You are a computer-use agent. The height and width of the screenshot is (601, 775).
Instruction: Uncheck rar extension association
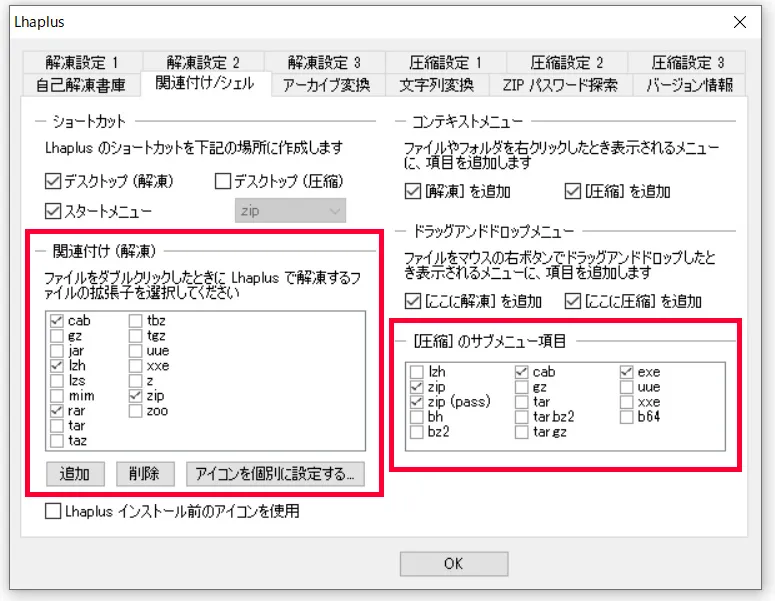click(57, 411)
